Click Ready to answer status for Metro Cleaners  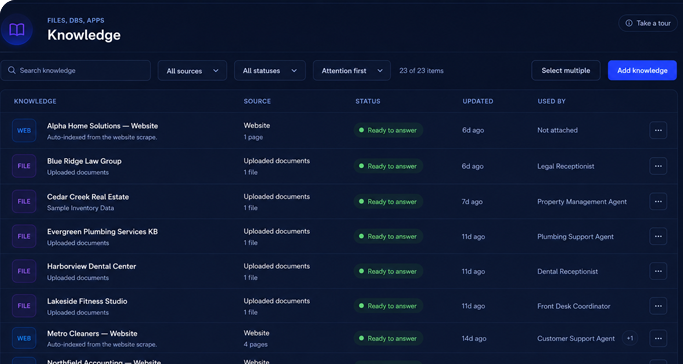(x=388, y=338)
